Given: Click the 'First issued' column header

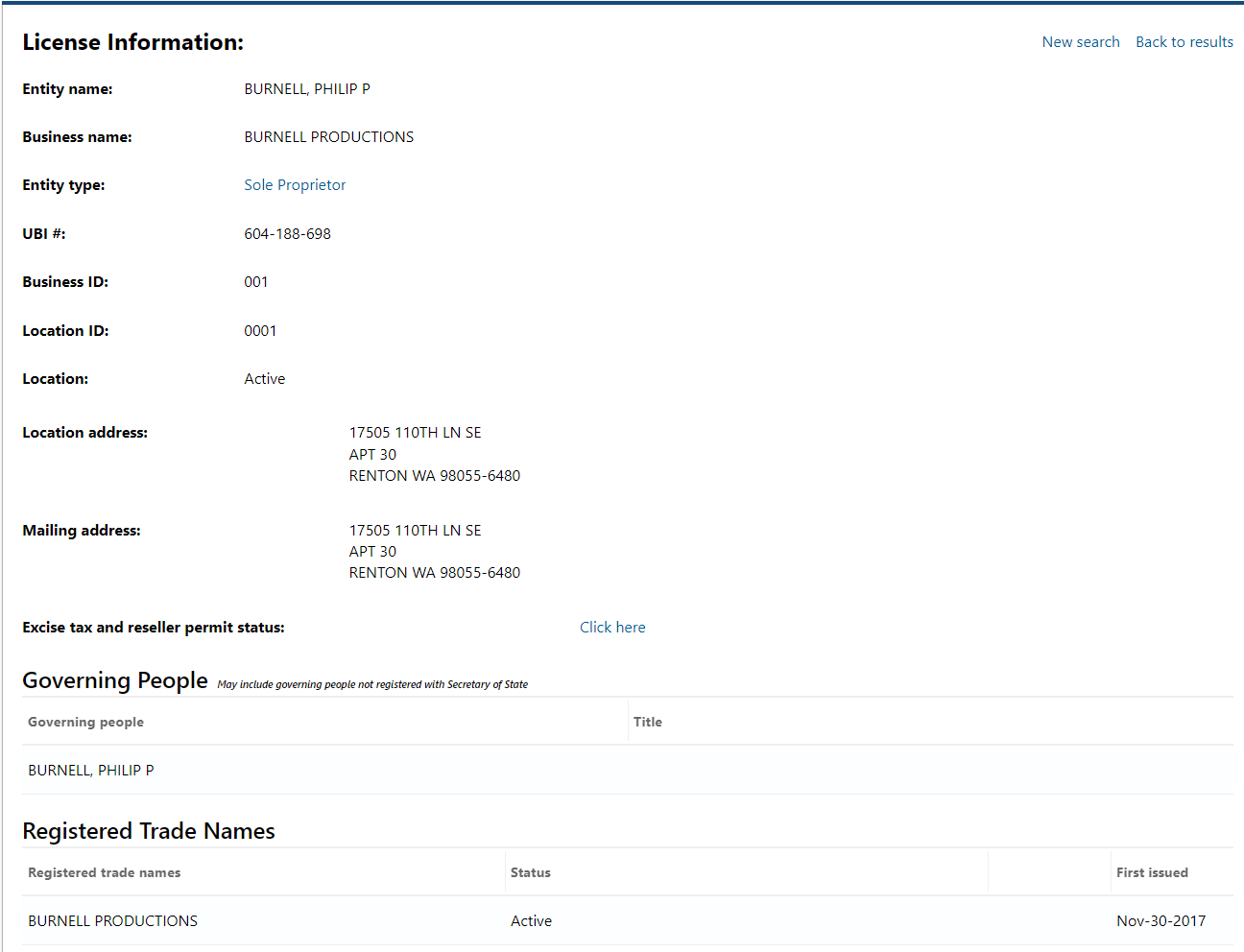Looking at the screenshot, I should (1152, 872).
